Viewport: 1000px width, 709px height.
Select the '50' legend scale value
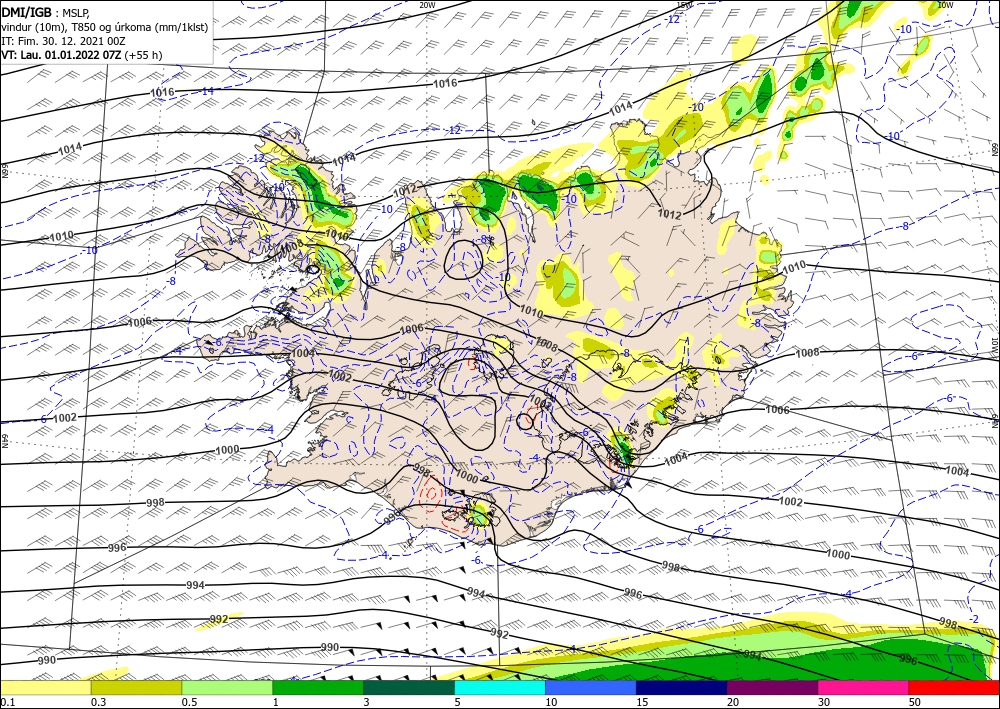915,702
